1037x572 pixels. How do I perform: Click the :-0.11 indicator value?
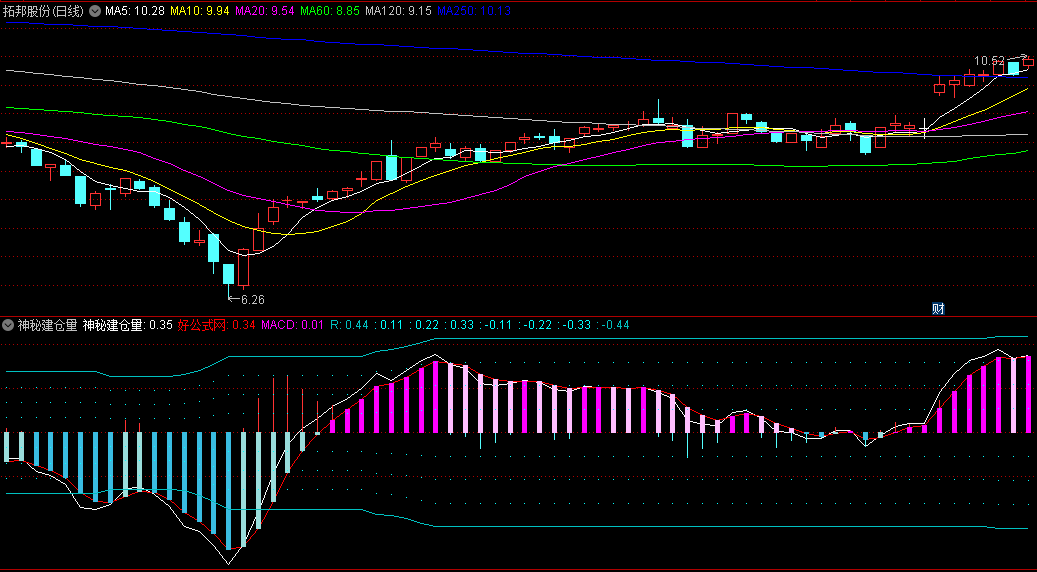point(496,325)
